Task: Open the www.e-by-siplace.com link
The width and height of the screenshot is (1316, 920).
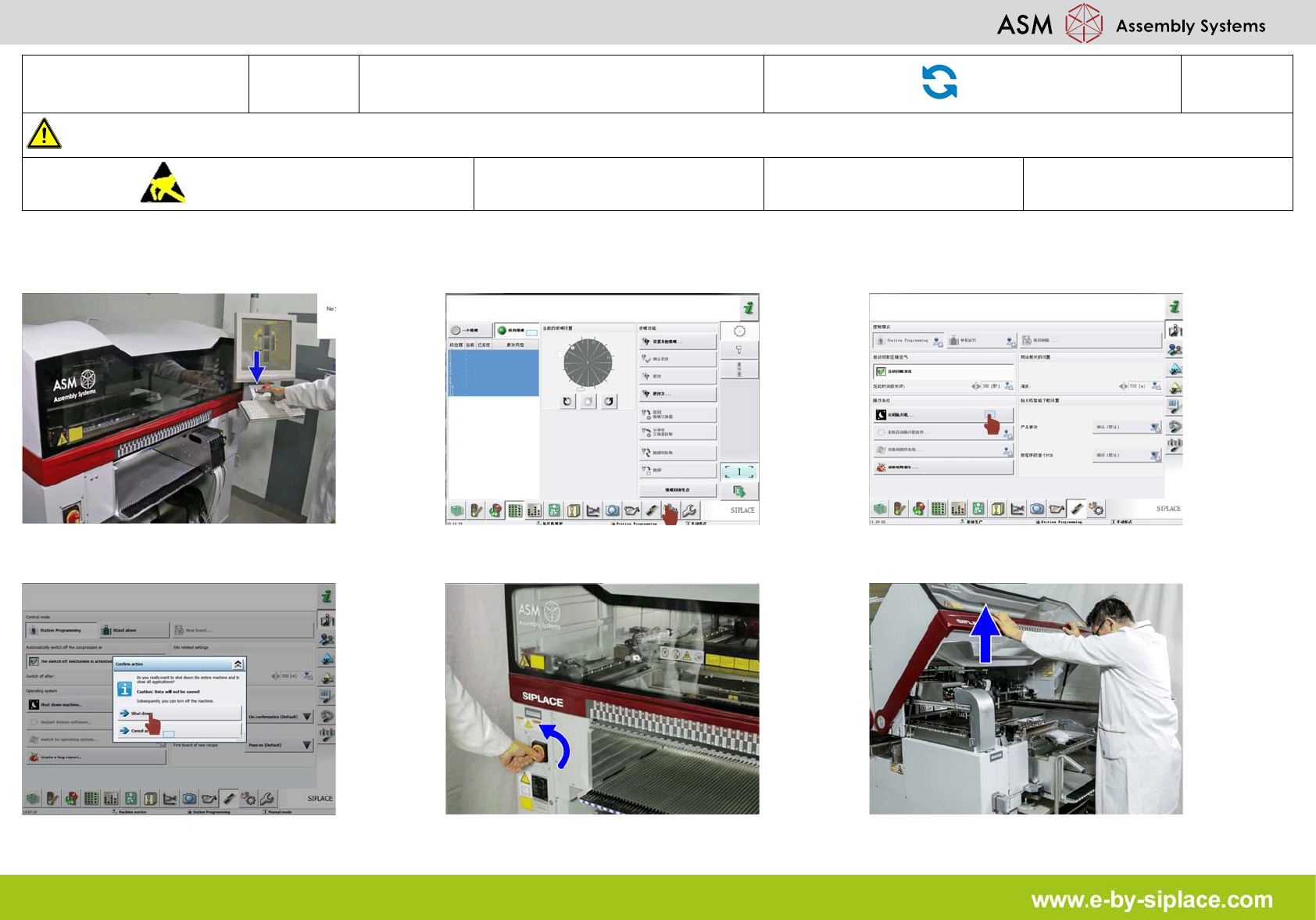Action: [1152, 900]
